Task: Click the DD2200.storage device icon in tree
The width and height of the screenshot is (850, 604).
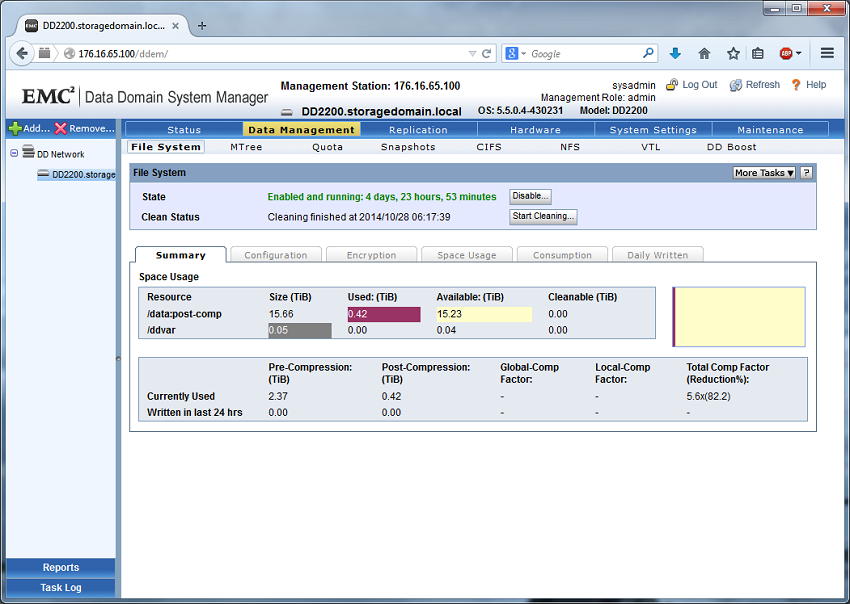Action: 43,174
